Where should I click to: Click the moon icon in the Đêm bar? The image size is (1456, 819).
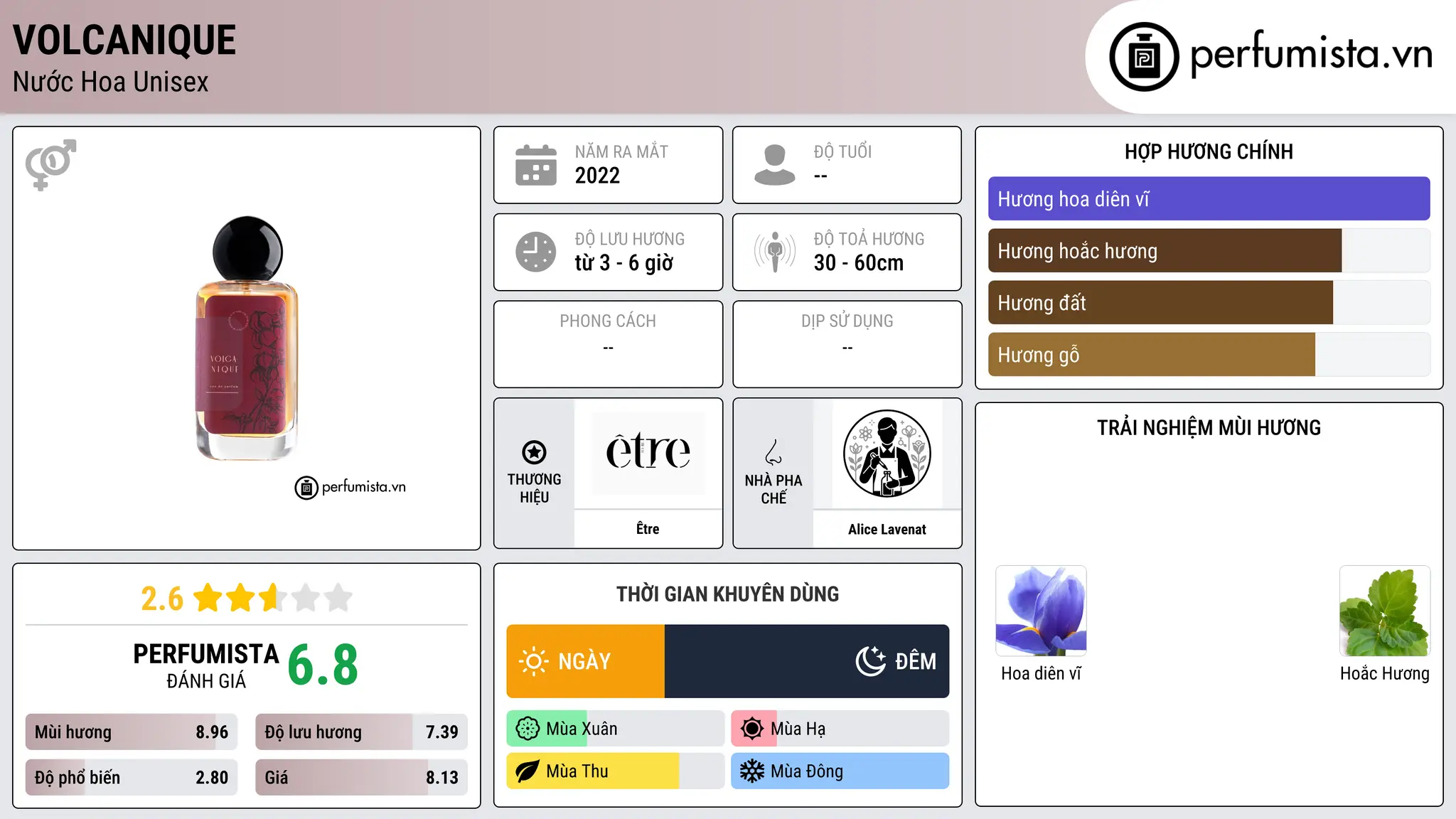point(870,661)
